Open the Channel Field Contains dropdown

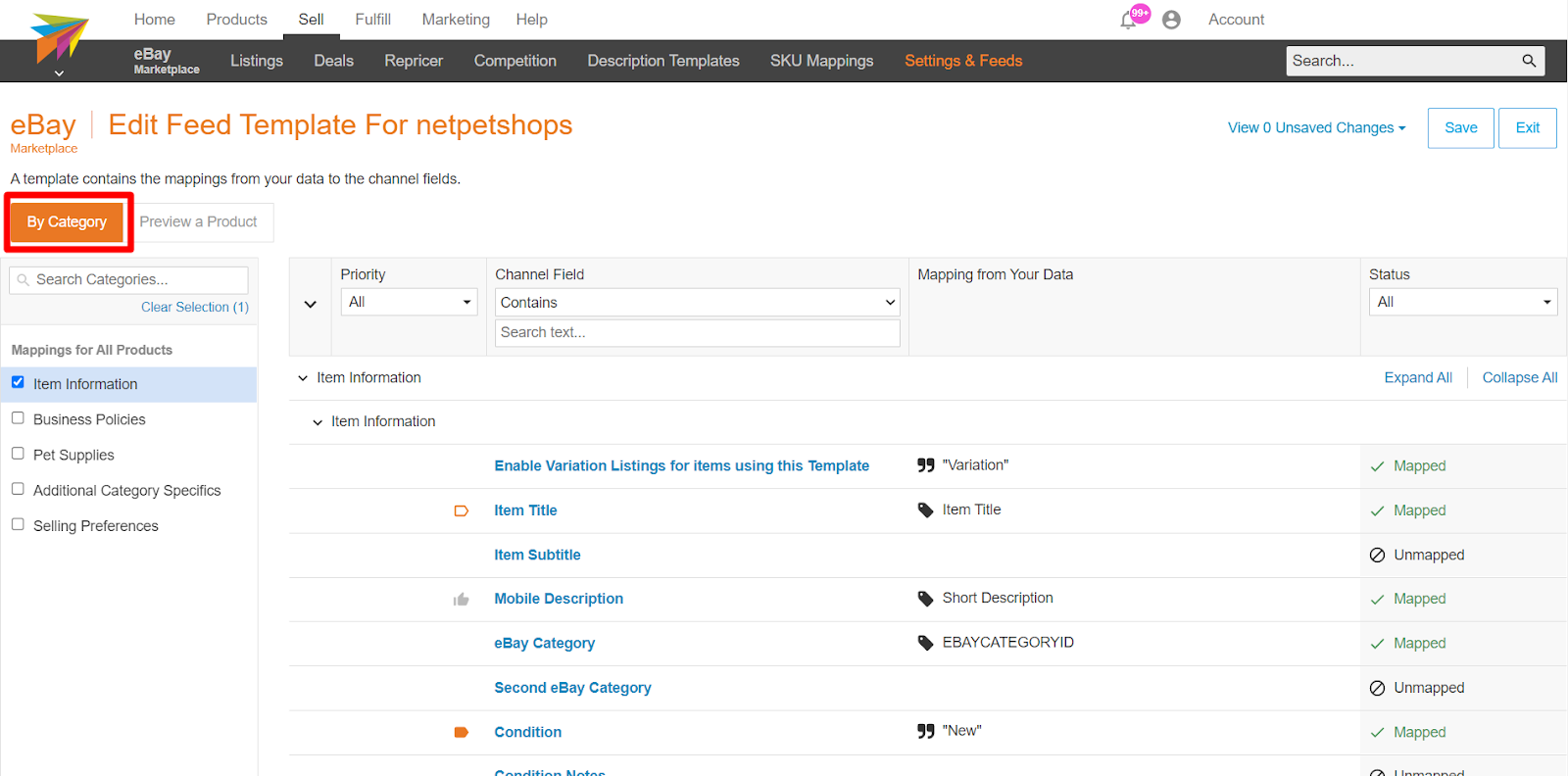[x=698, y=302]
